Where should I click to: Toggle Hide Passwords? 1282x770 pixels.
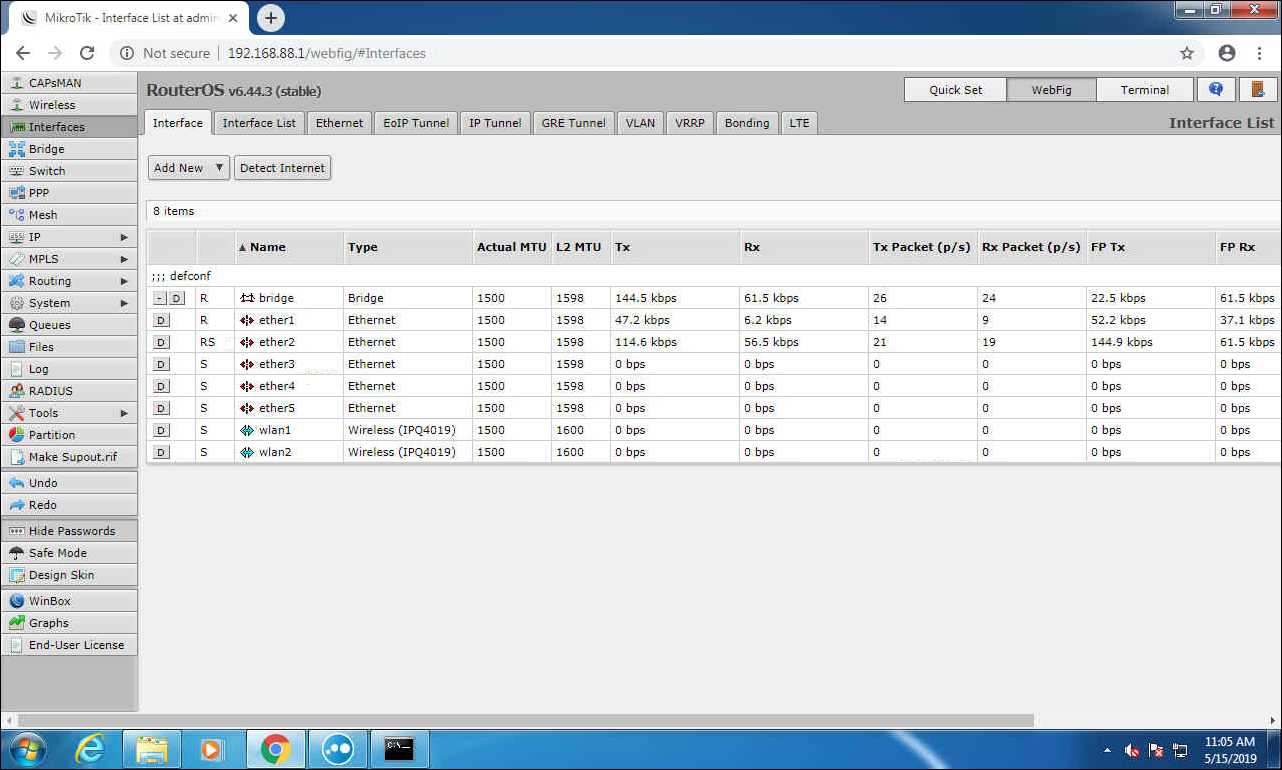pos(69,531)
